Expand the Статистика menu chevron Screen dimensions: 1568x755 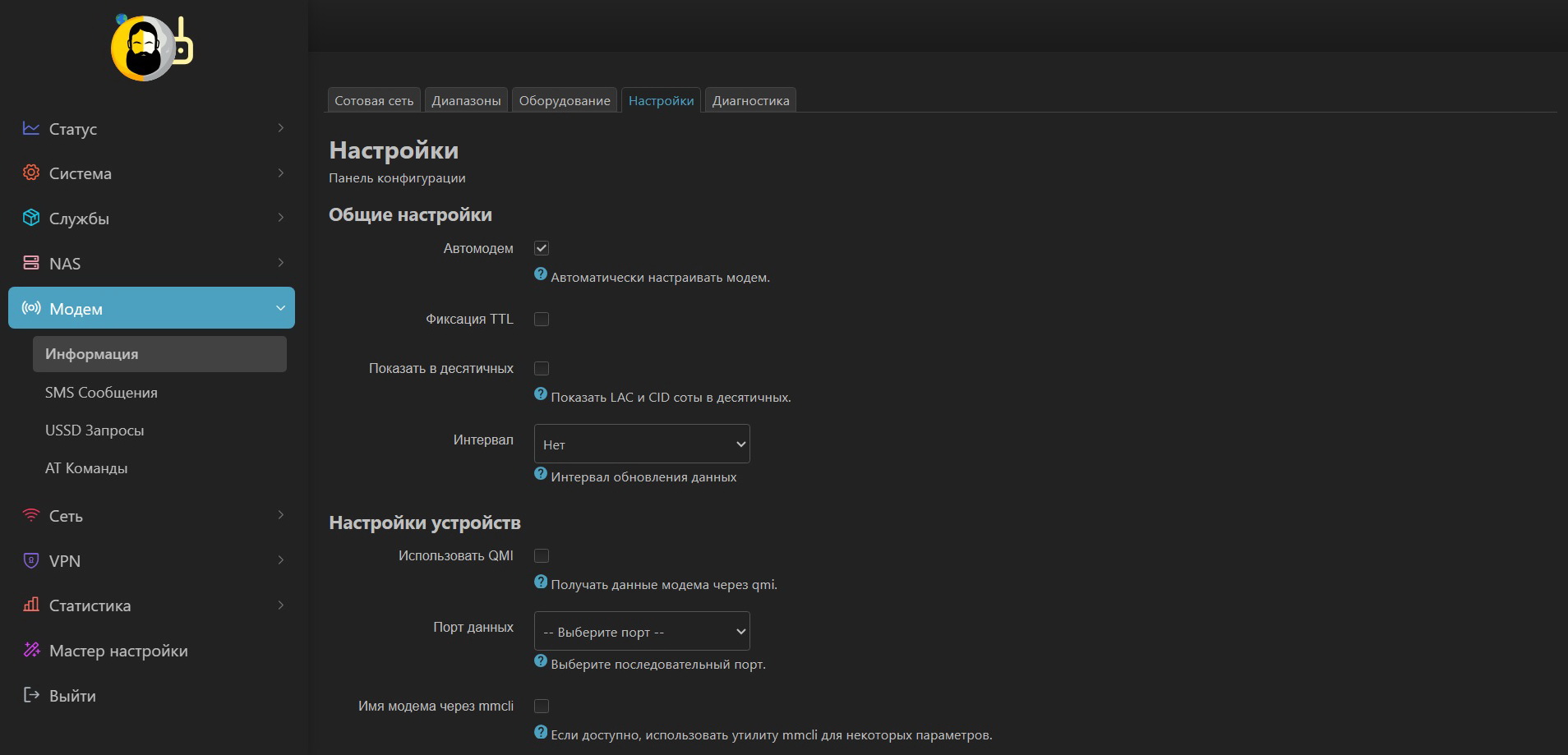[281, 605]
